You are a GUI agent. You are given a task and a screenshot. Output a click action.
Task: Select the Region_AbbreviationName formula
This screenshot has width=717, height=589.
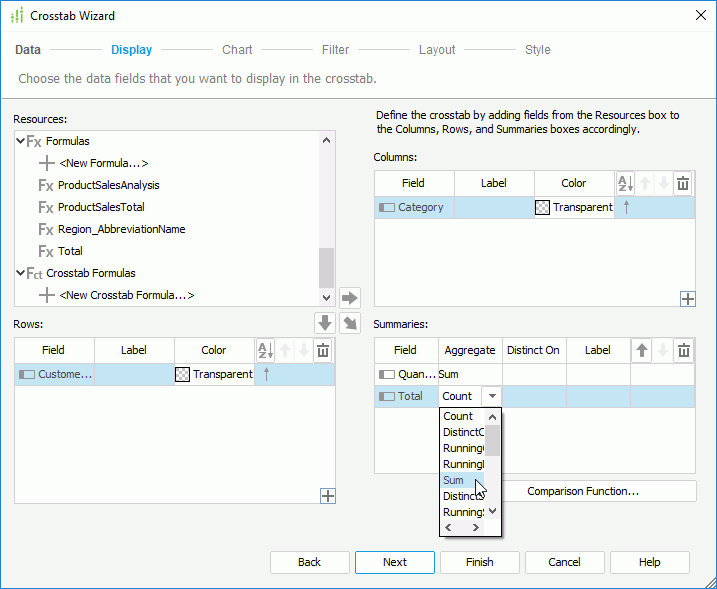tap(121, 229)
